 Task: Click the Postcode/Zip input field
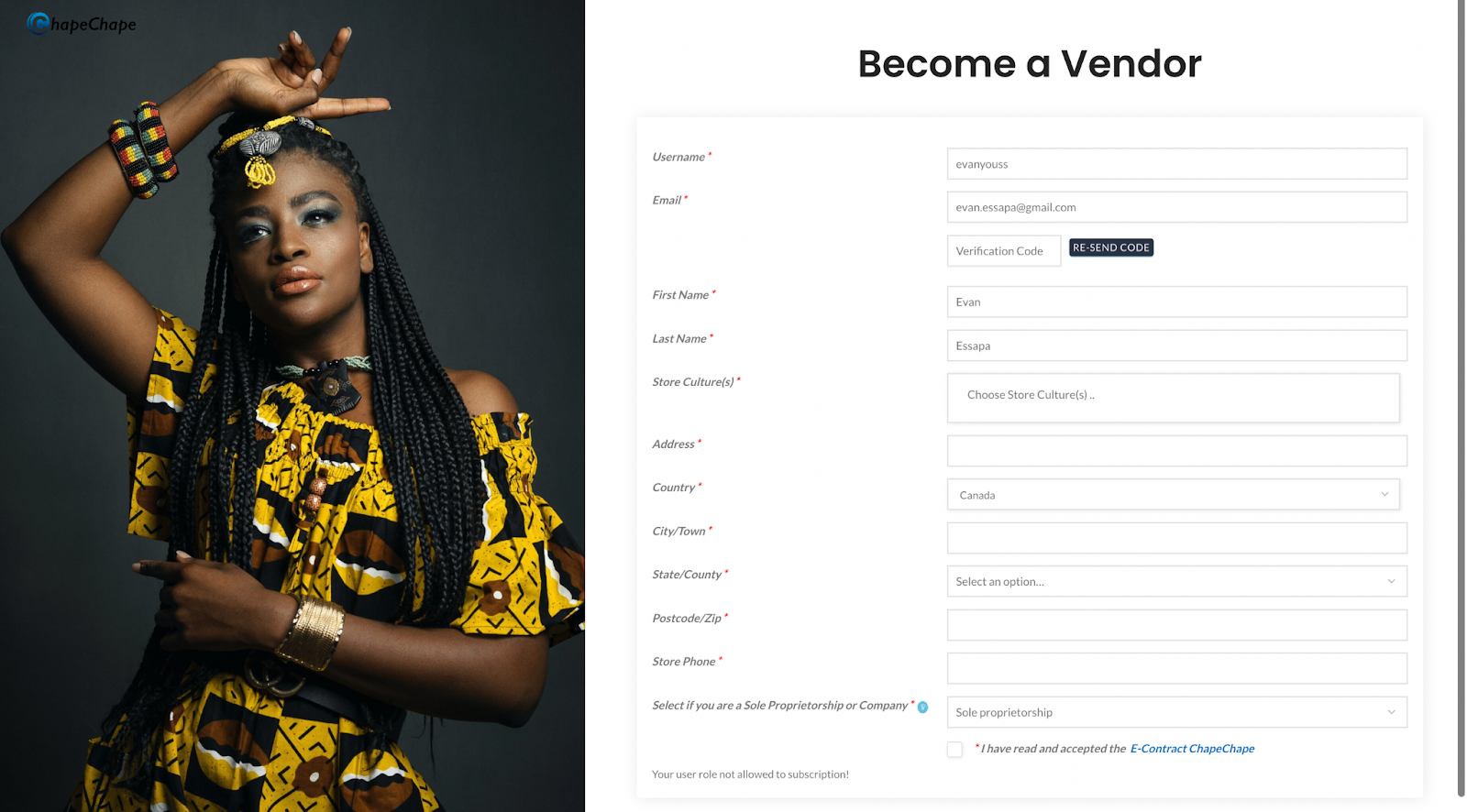[x=1176, y=625]
